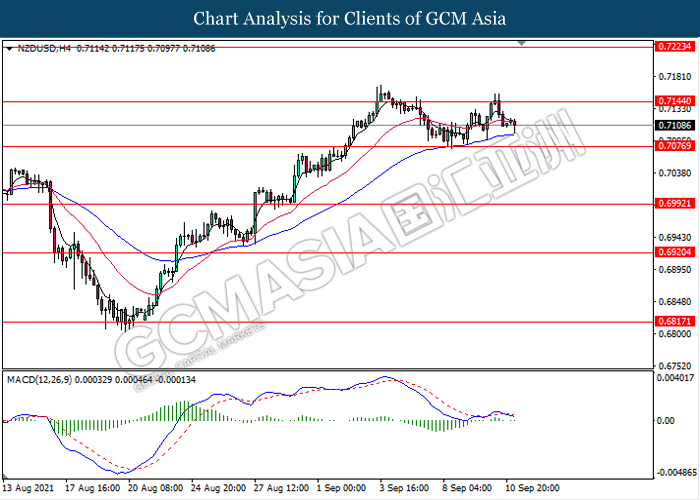Click the 27 Aug 12:00 time label

pyautogui.click(x=281, y=488)
